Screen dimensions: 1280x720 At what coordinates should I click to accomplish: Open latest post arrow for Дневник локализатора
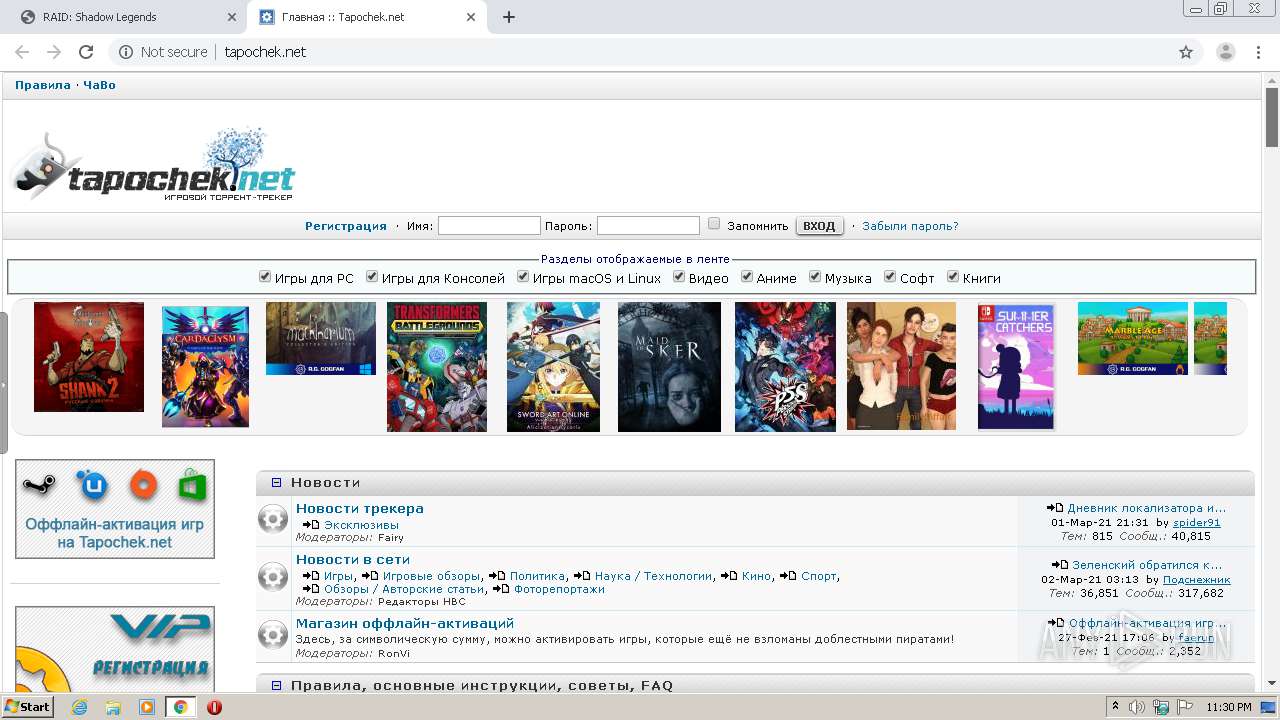pyautogui.click(x=1055, y=508)
